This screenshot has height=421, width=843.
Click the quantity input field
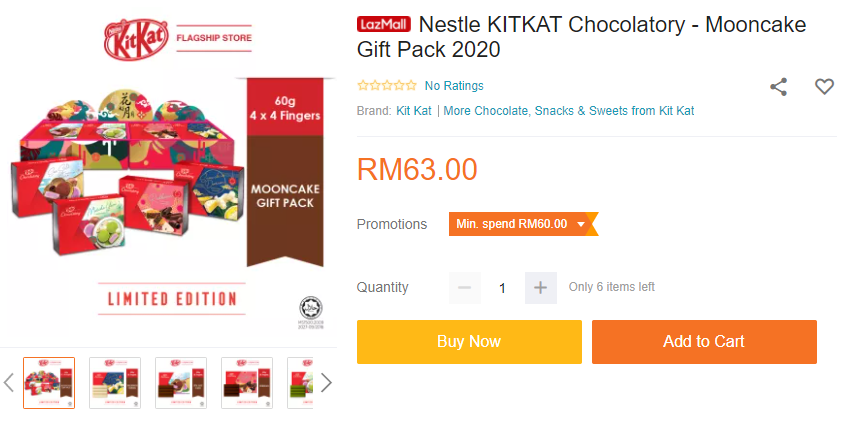[502, 288]
